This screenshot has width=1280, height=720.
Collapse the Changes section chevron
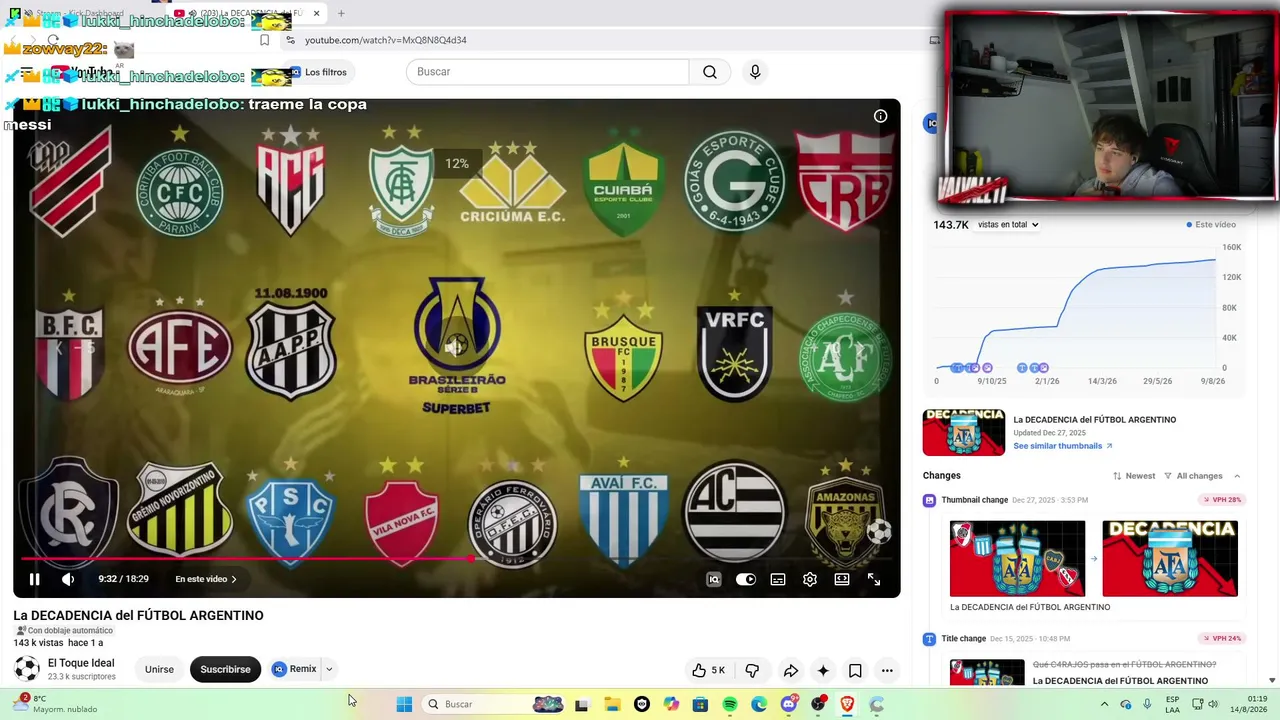coord(1237,476)
